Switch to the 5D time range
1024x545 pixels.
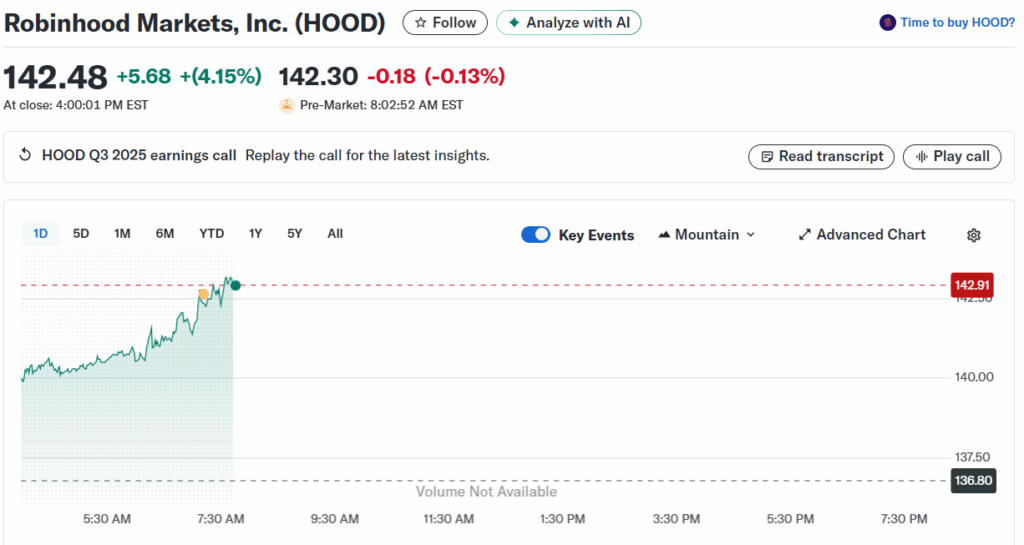tap(81, 234)
